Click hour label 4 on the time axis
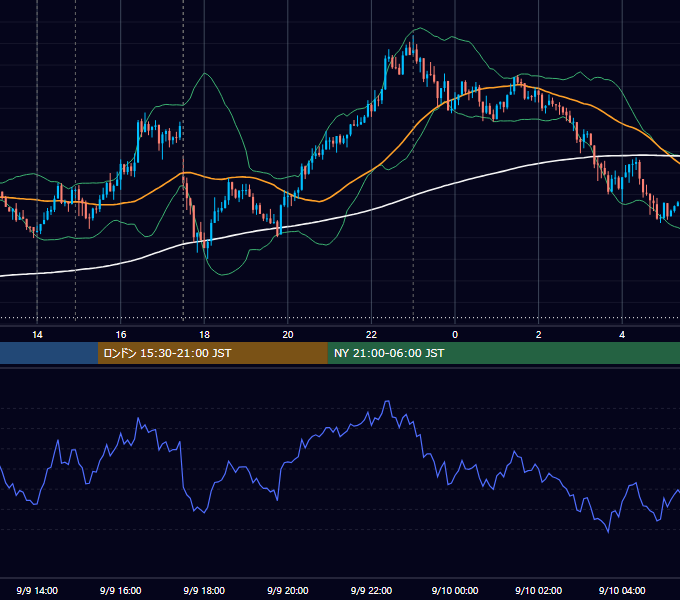This screenshot has height=600, width=680. click(622, 335)
